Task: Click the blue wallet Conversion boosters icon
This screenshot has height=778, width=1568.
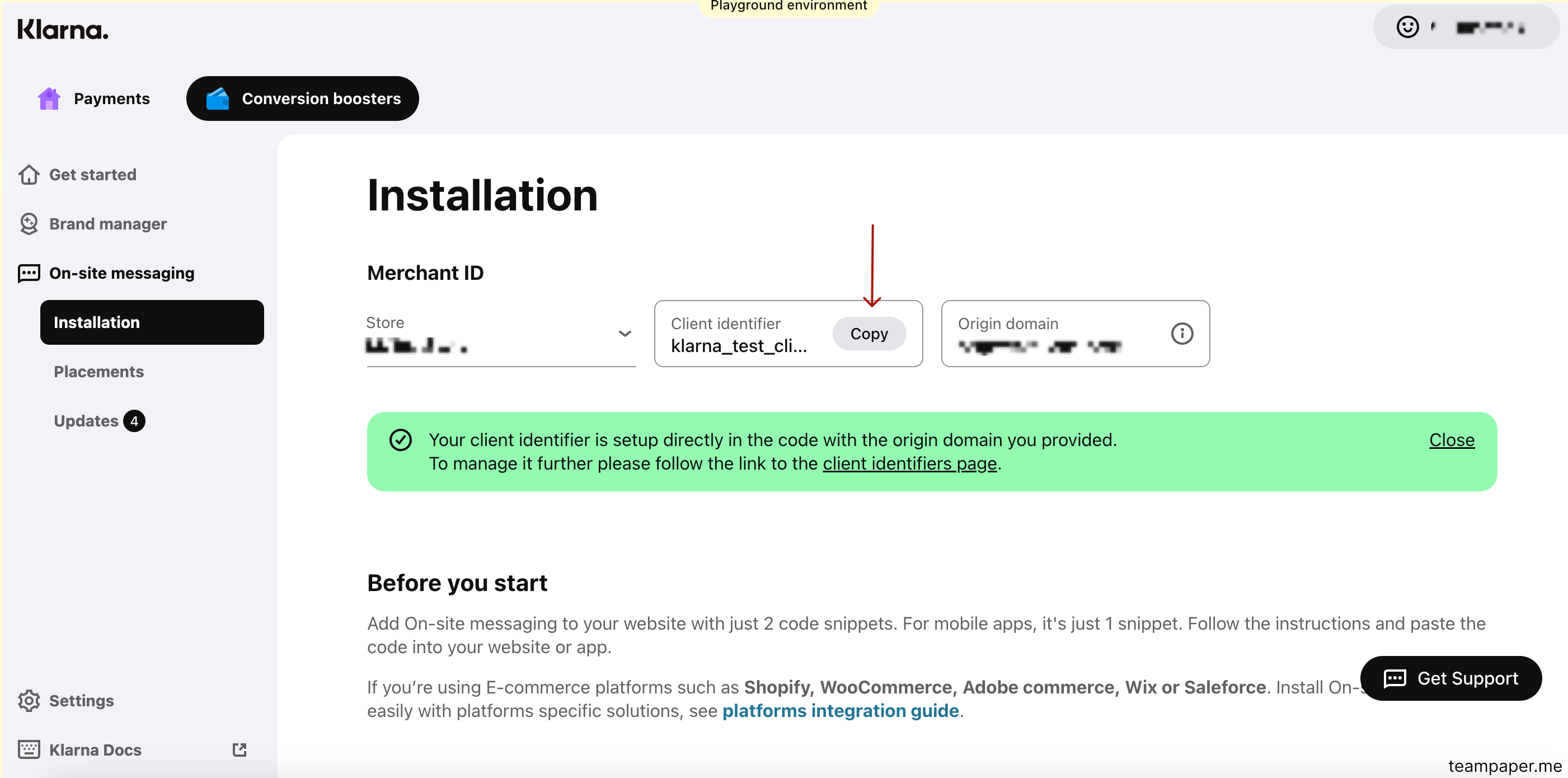Action: pos(217,99)
